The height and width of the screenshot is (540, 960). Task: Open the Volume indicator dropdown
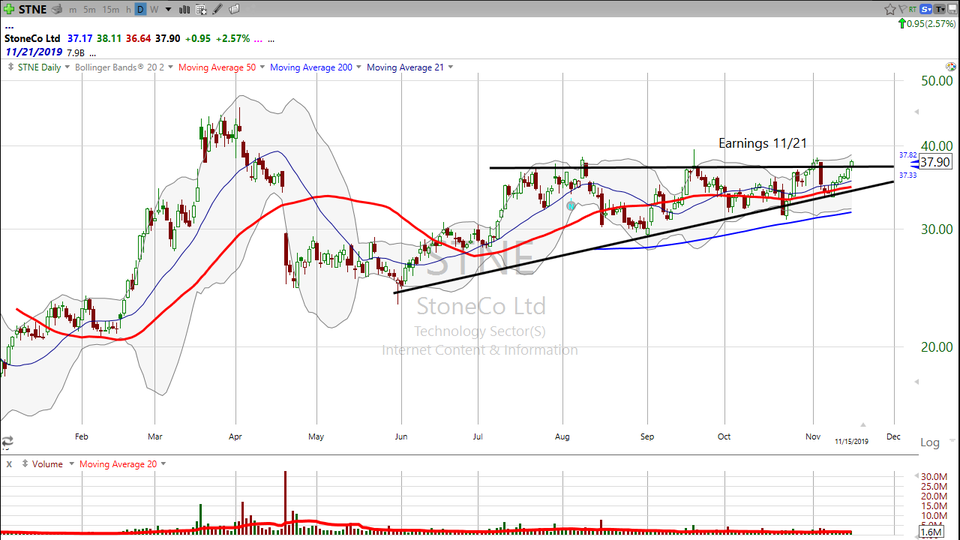pyautogui.click(x=71, y=464)
